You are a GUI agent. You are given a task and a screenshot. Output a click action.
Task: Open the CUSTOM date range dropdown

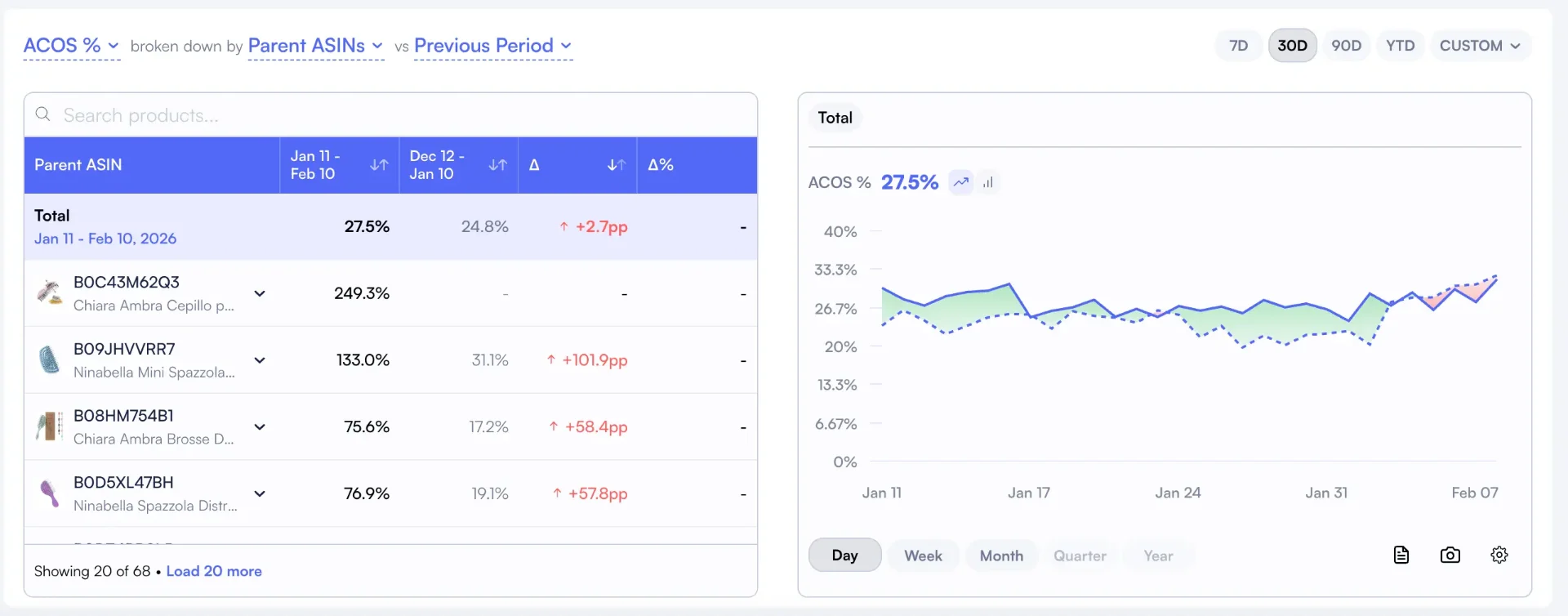tap(1480, 46)
